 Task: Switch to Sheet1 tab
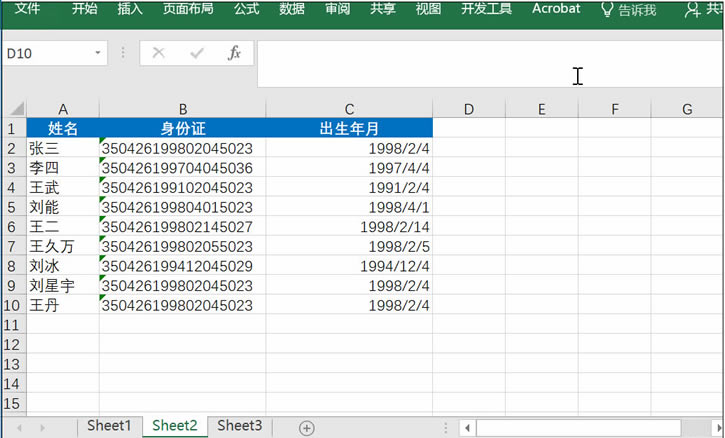109,426
